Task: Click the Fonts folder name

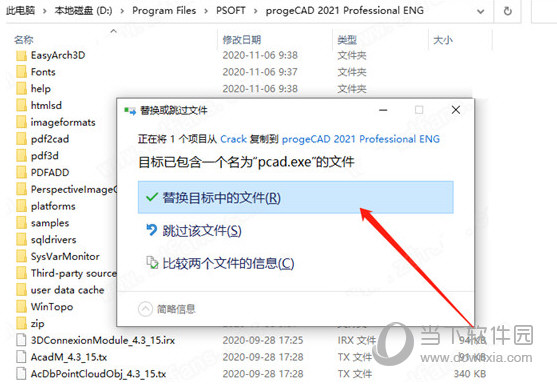Action: coord(43,72)
